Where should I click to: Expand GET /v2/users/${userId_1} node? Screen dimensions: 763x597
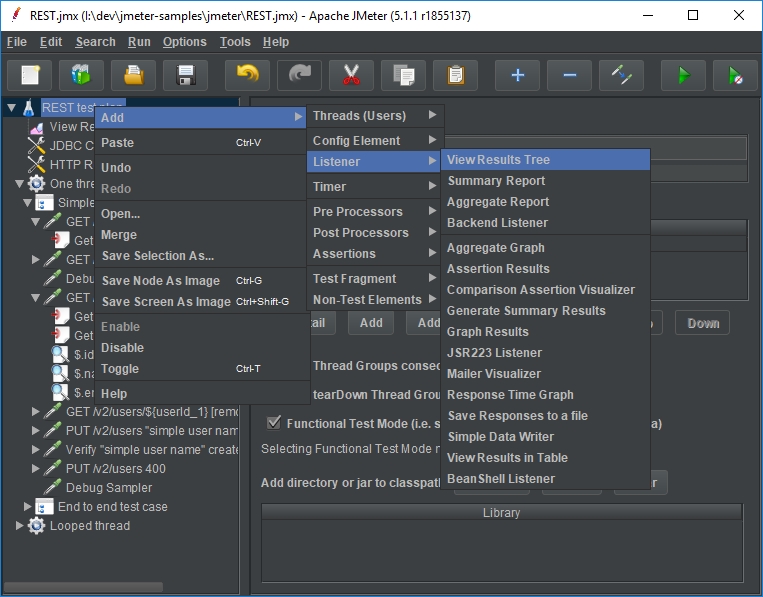tap(35, 412)
